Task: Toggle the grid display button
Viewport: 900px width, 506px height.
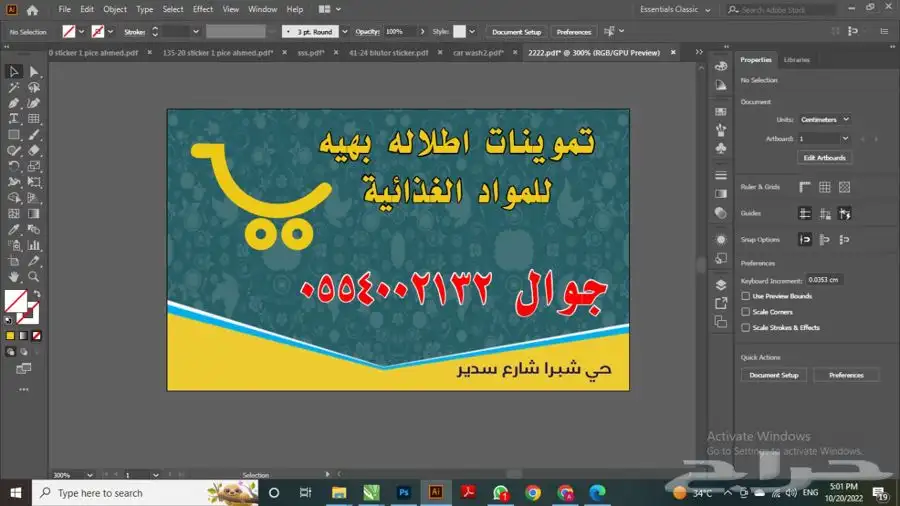Action: [x=825, y=187]
